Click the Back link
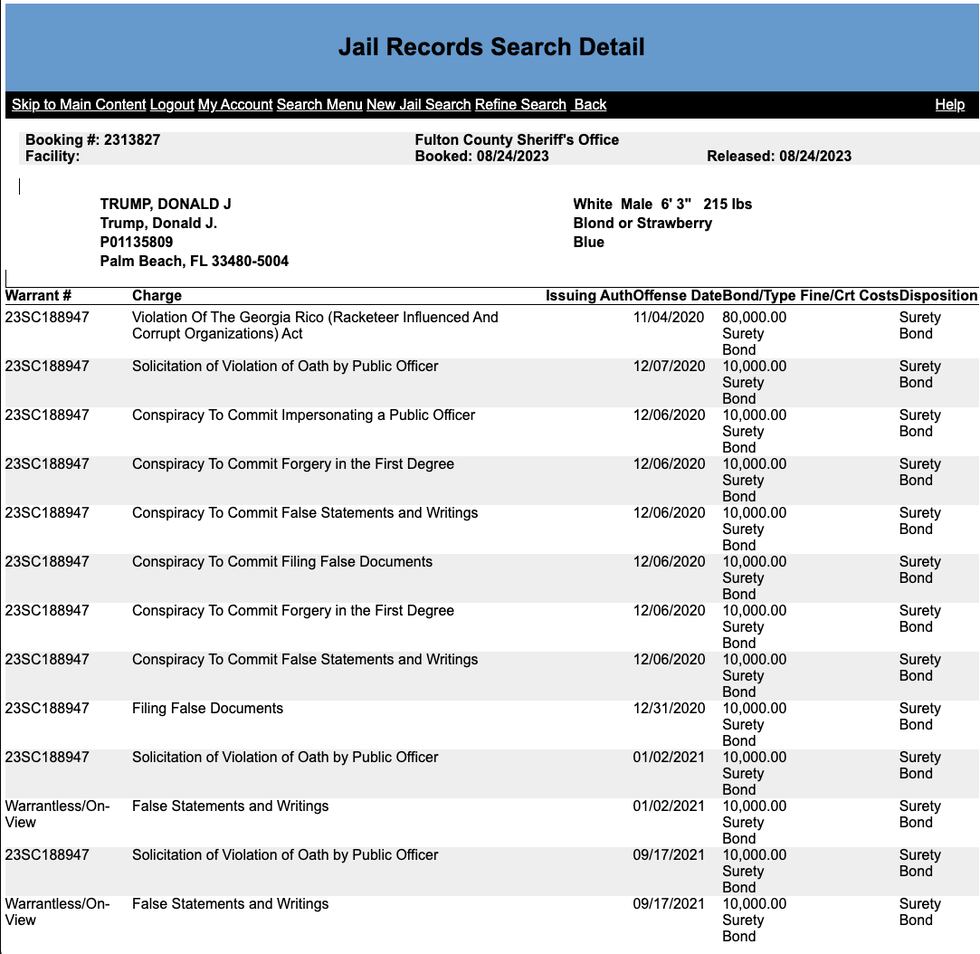980x954 pixels. [589, 104]
